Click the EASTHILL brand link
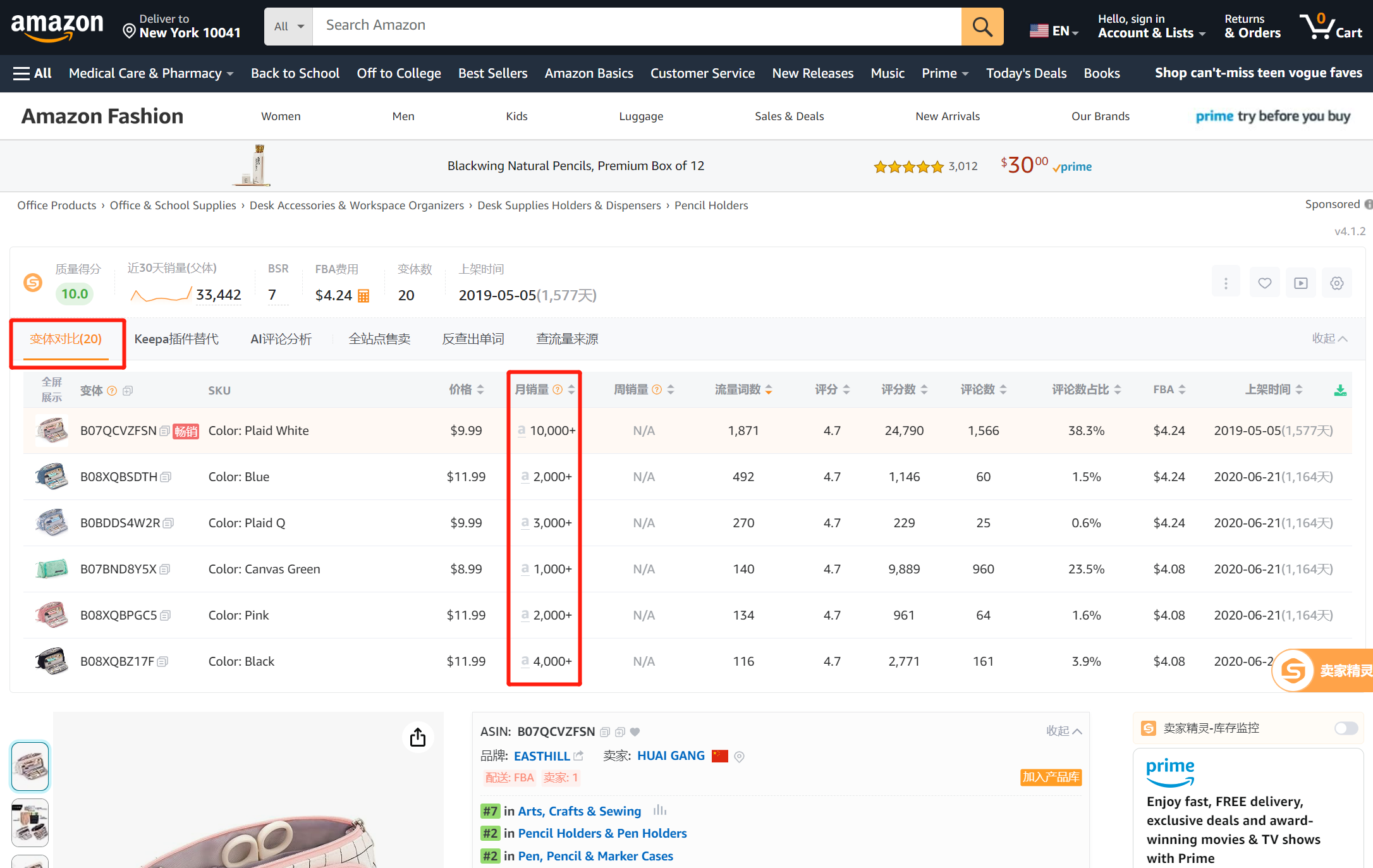1373x868 pixels. pyautogui.click(x=542, y=756)
